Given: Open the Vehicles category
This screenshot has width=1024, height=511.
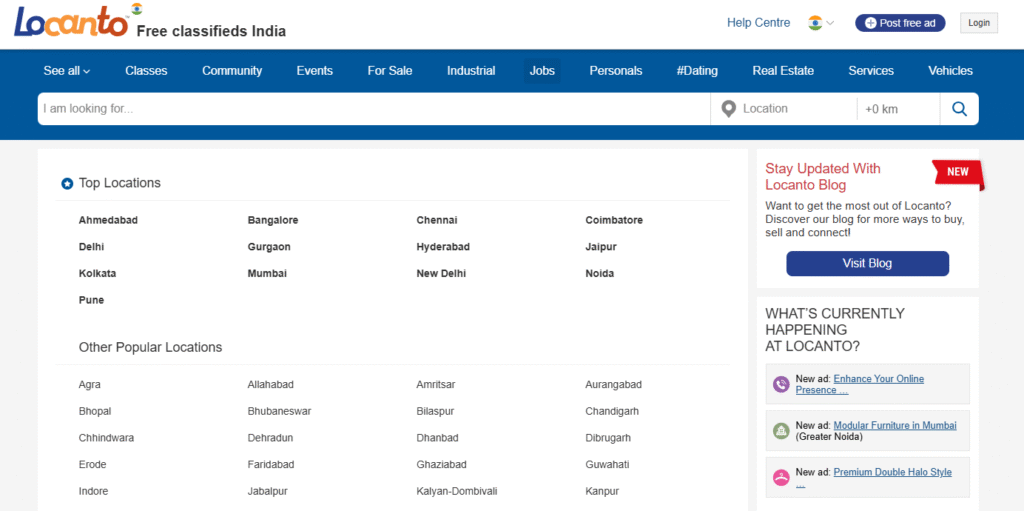Looking at the screenshot, I should (950, 71).
